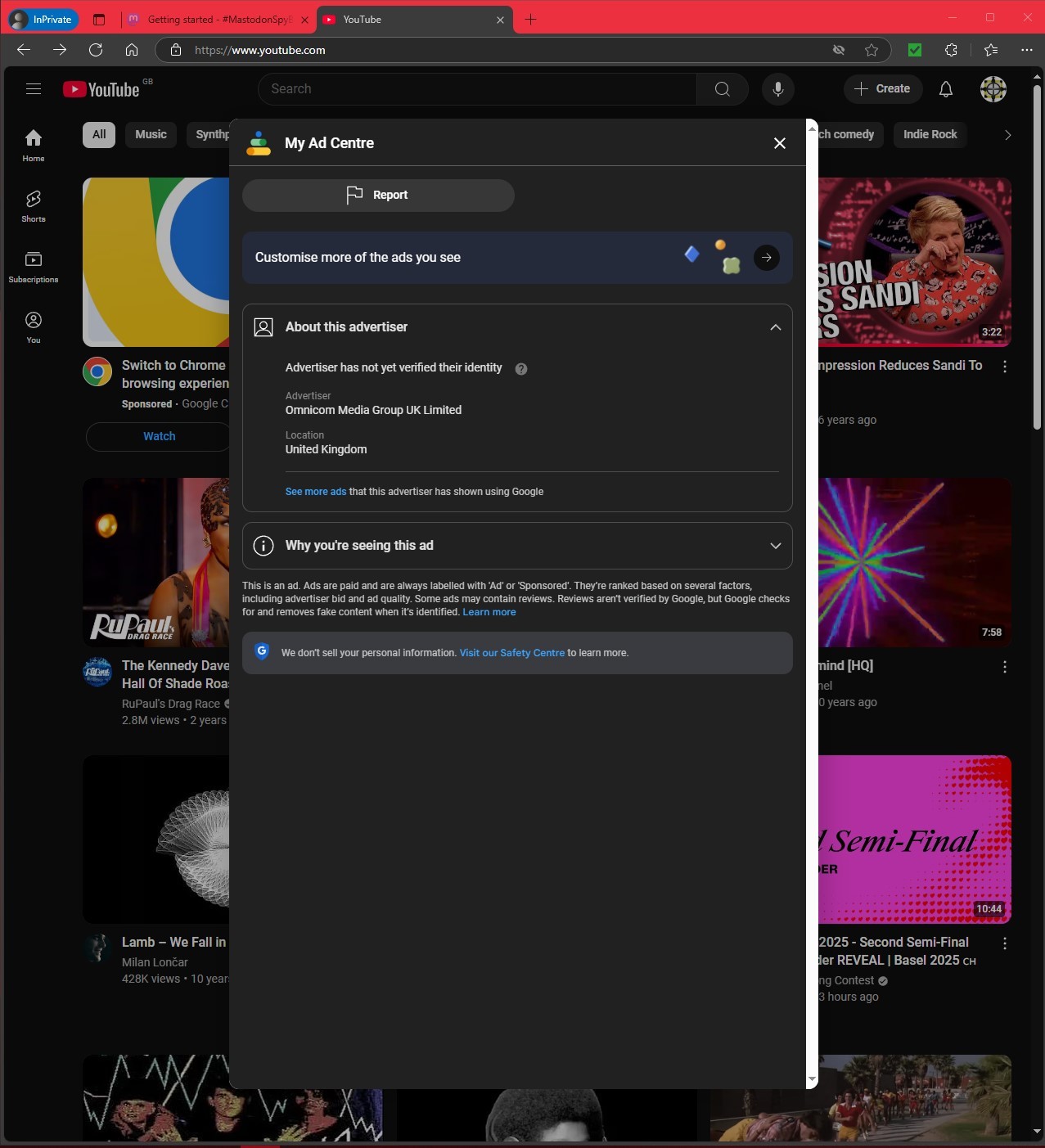Go back in the browser
This screenshot has height=1148, width=1045.
click(24, 50)
